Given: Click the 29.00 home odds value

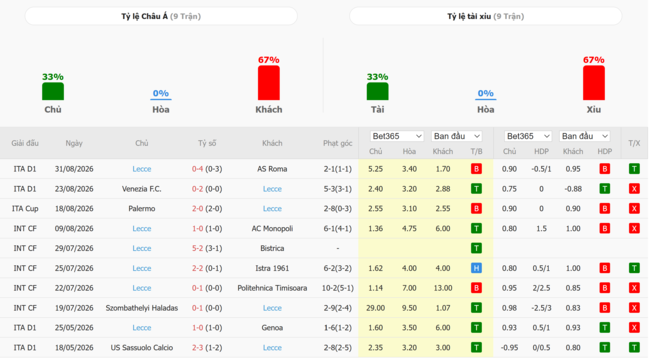Looking at the screenshot, I should tap(376, 308).
